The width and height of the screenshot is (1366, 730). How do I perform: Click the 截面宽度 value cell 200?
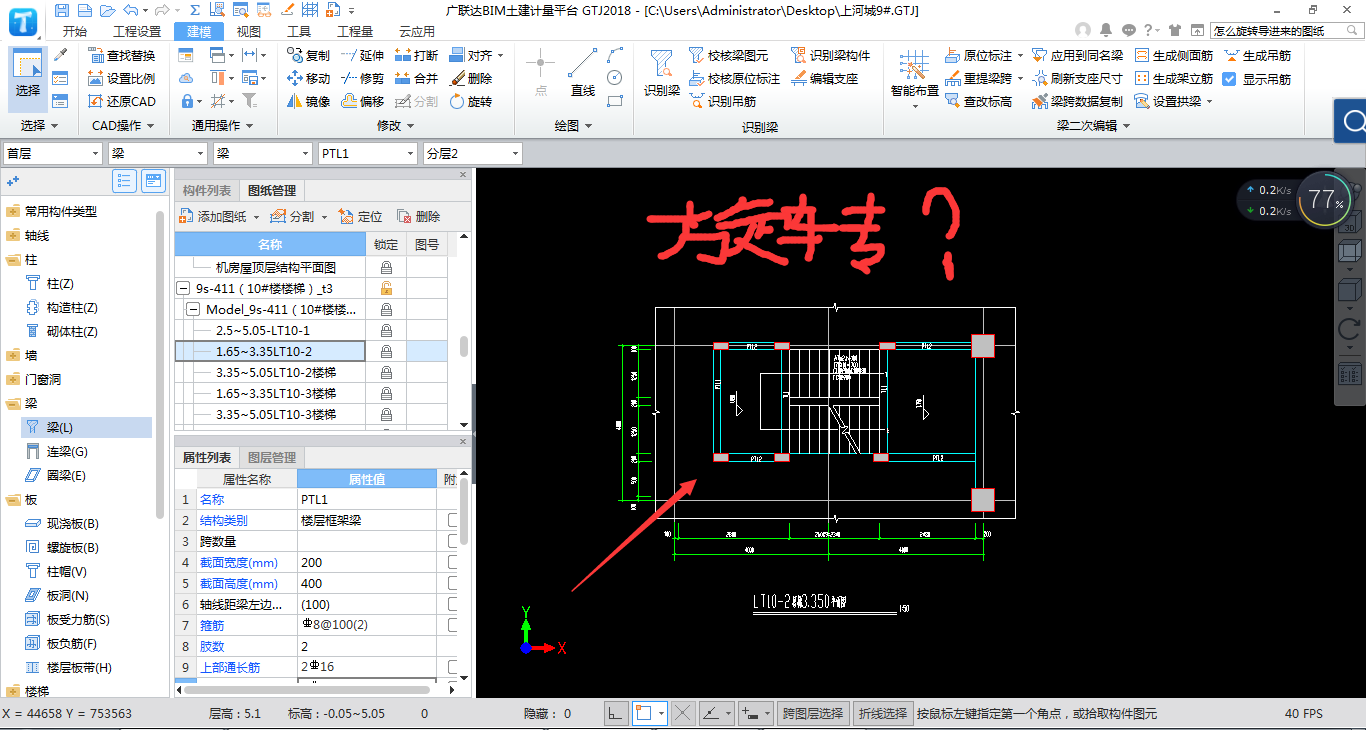366,562
